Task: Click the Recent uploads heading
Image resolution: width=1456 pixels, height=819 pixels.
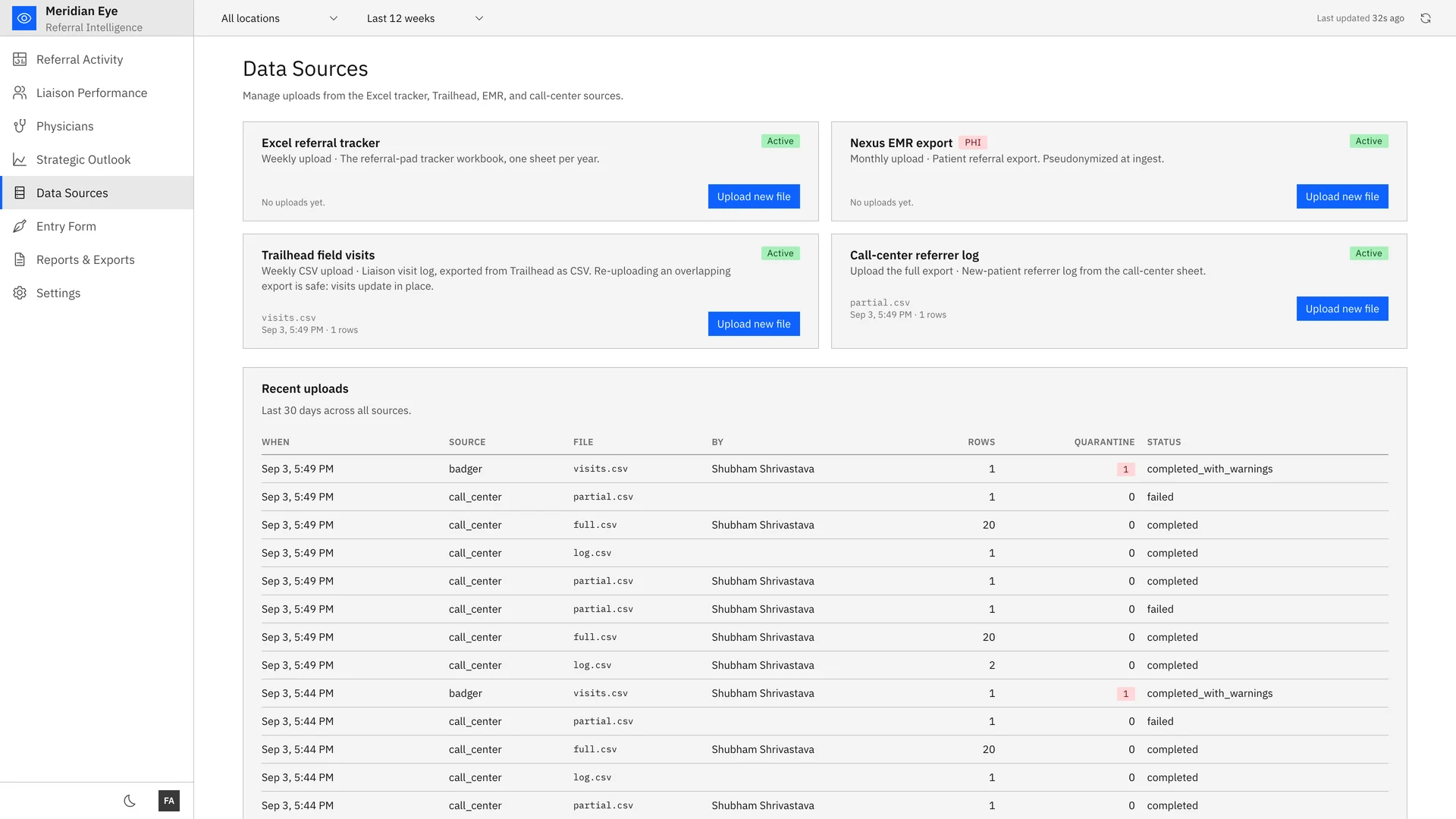Action: pyautogui.click(x=305, y=388)
